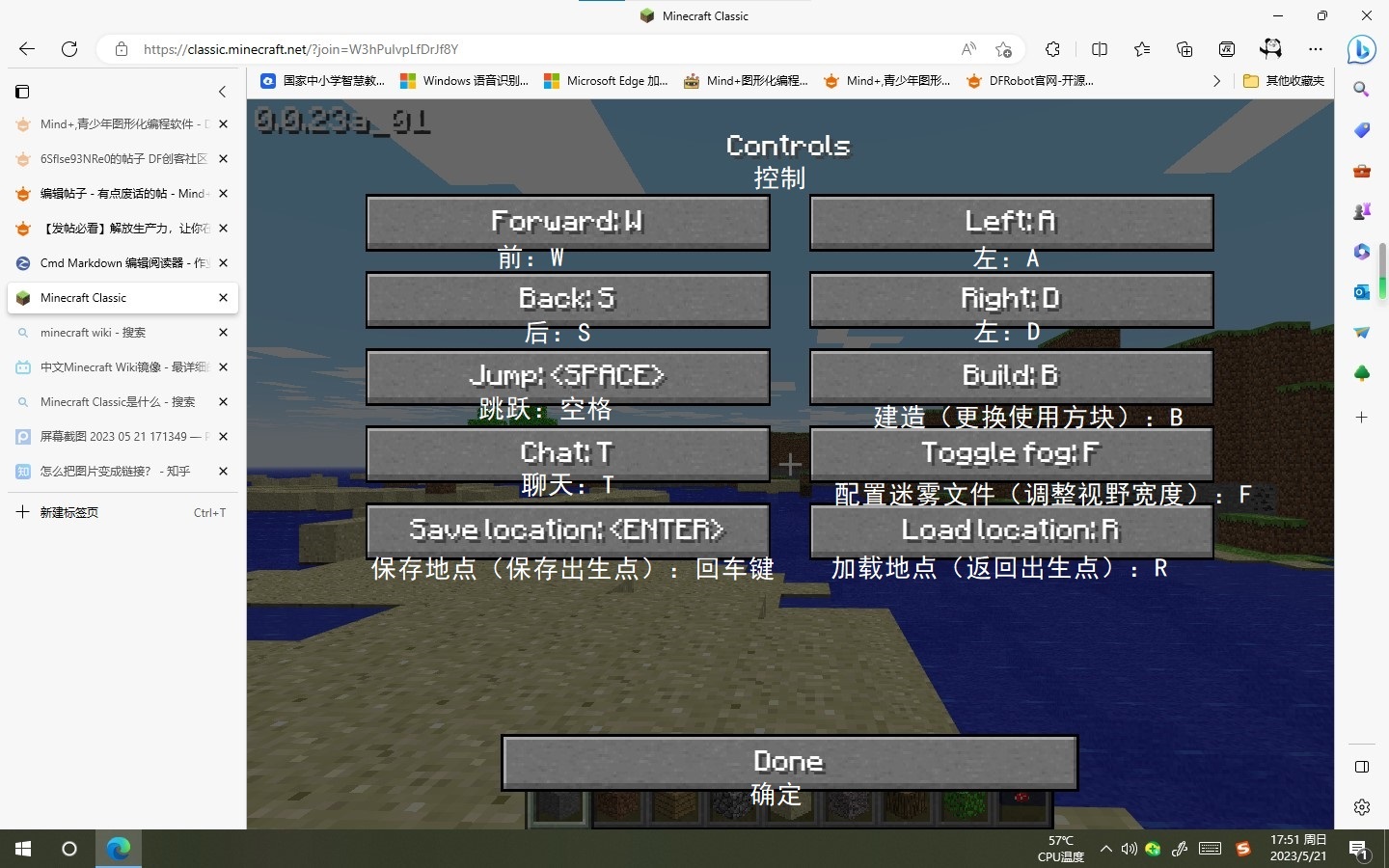
Task: Click Done to close Controls menu
Action: tap(789, 763)
